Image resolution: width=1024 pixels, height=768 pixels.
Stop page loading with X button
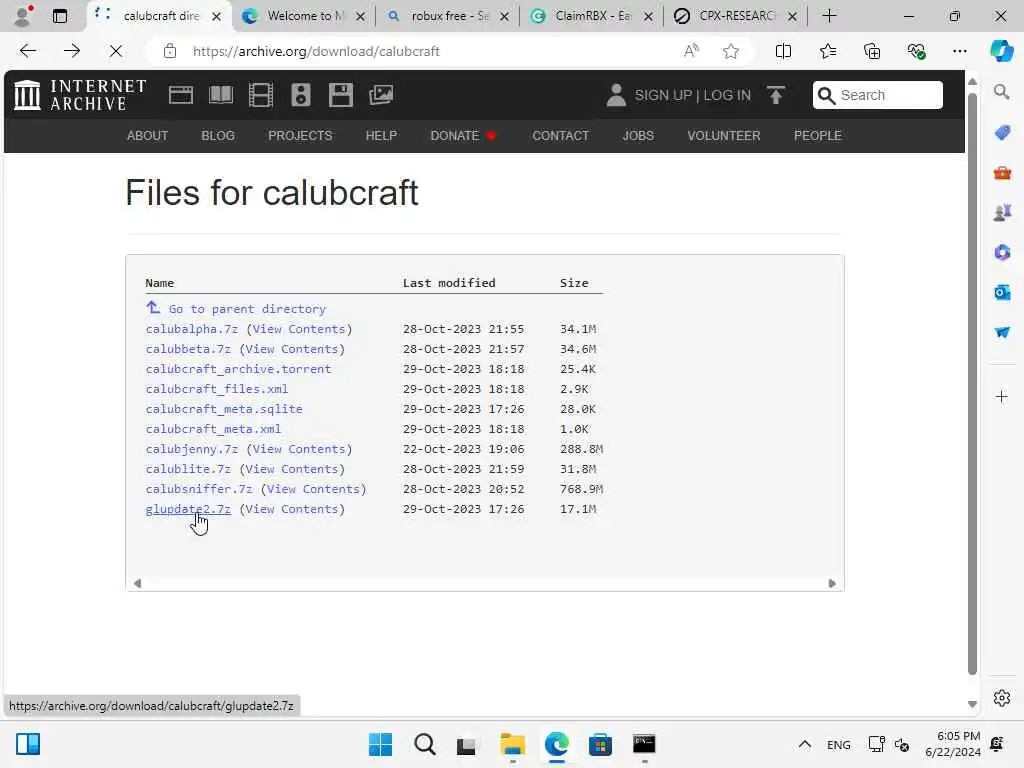pos(116,51)
